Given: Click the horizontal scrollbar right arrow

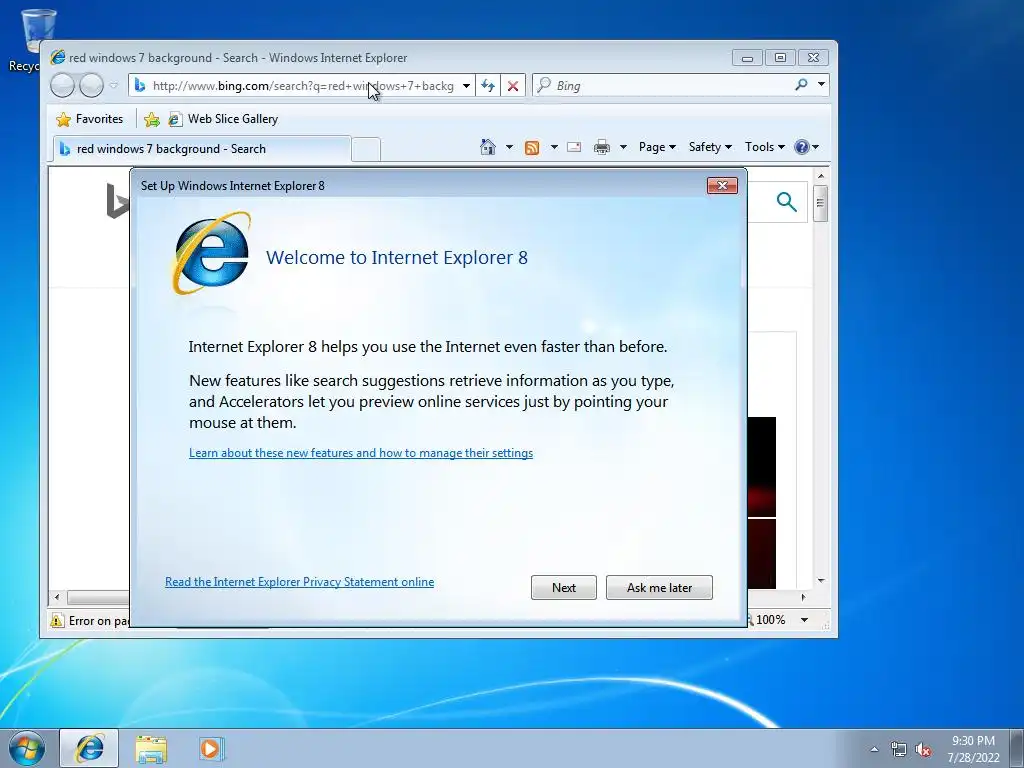Looking at the screenshot, I should [803, 597].
